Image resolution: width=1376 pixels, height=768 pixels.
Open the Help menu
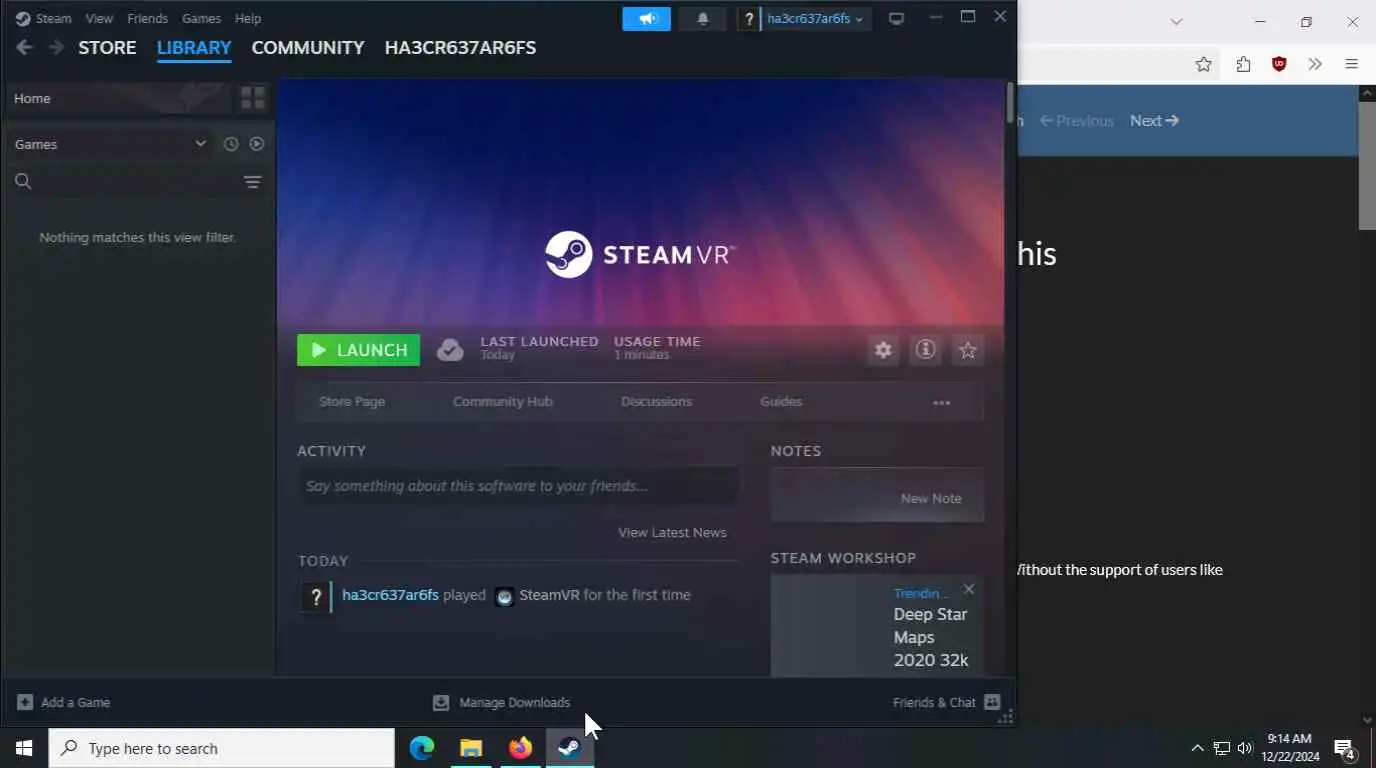247,19
